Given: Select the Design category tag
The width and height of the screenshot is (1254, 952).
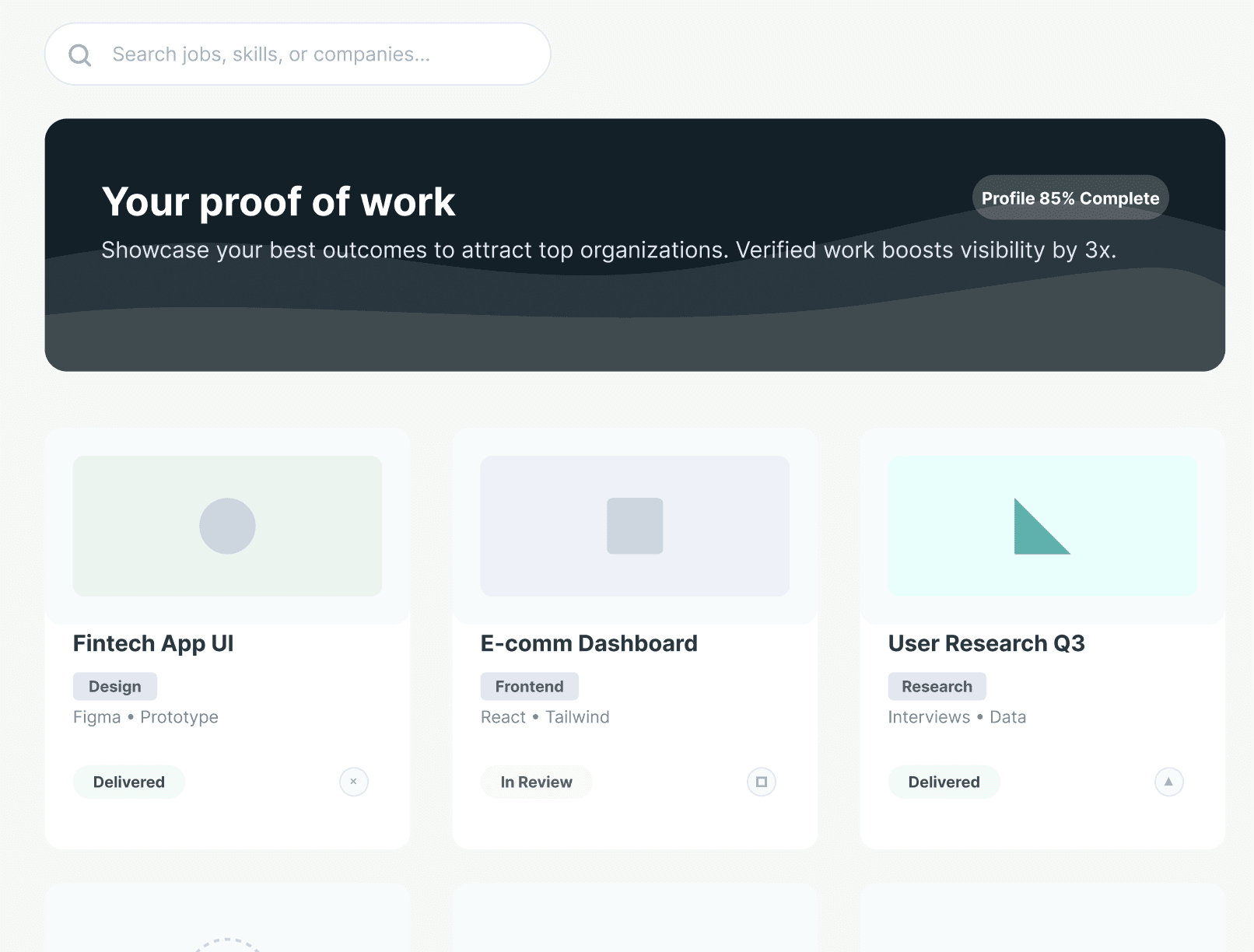Looking at the screenshot, I should tap(115, 686).
